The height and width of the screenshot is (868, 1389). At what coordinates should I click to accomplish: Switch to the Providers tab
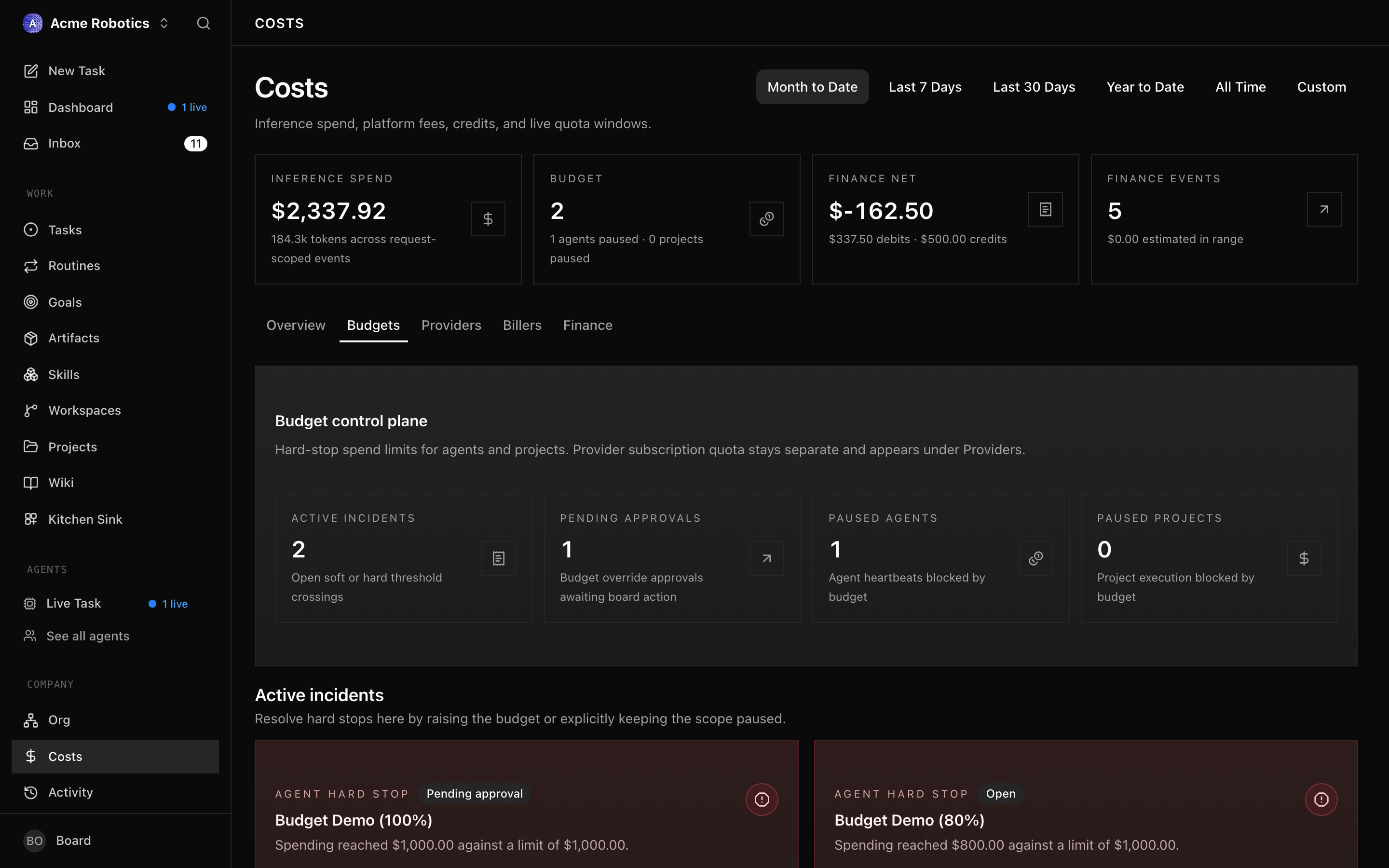tap(451, 325)
